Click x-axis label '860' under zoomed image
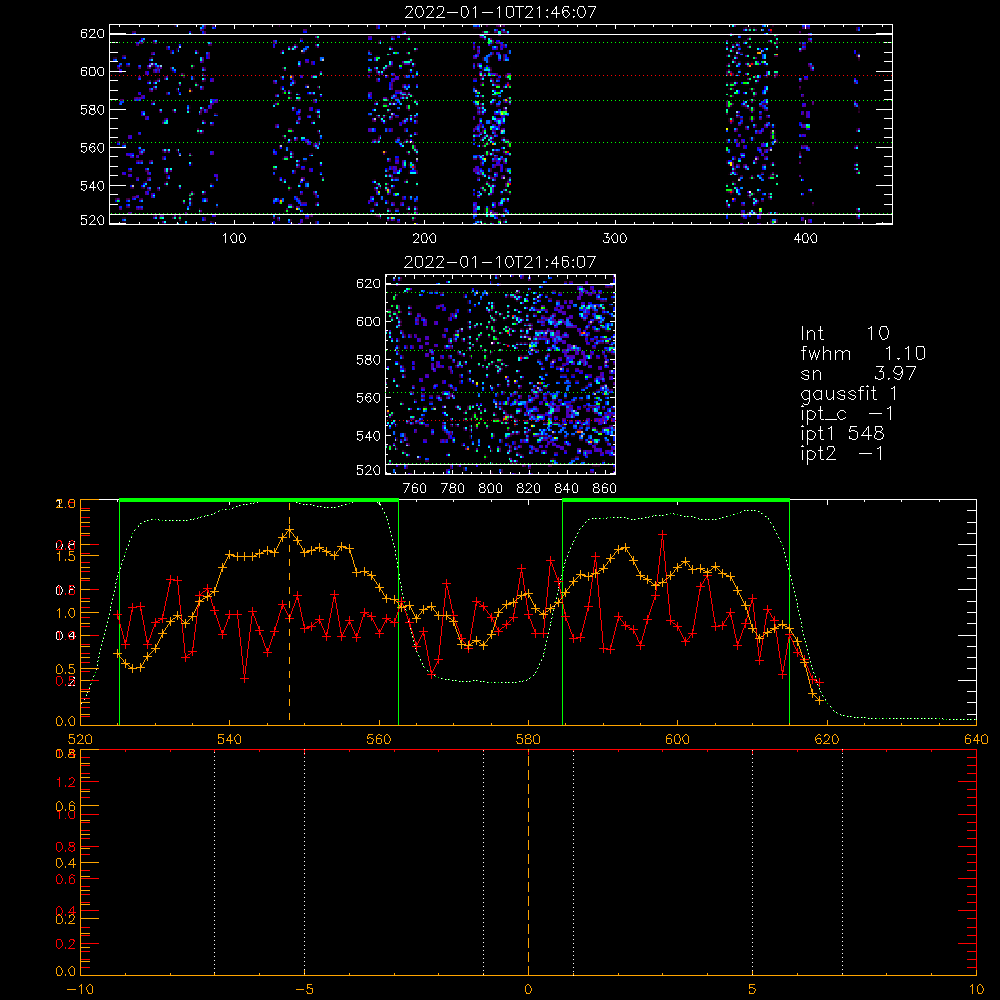 tap(605, 489)
